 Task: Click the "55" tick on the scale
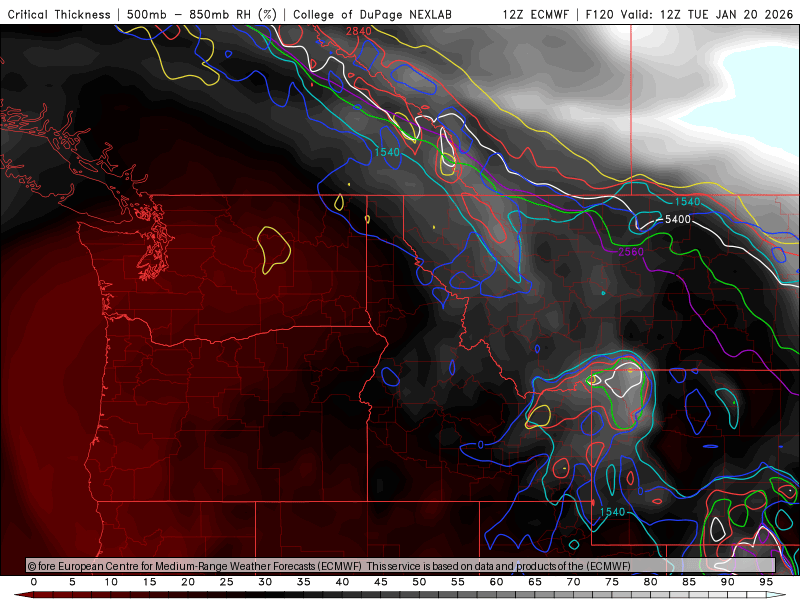pos(458,582)
